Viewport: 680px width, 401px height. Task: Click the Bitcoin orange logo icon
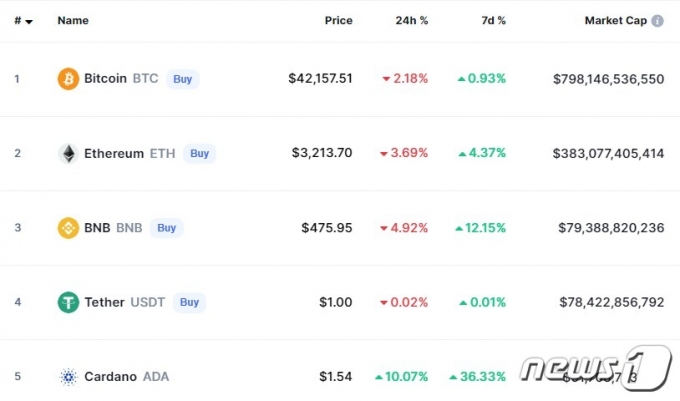point(68,78)
